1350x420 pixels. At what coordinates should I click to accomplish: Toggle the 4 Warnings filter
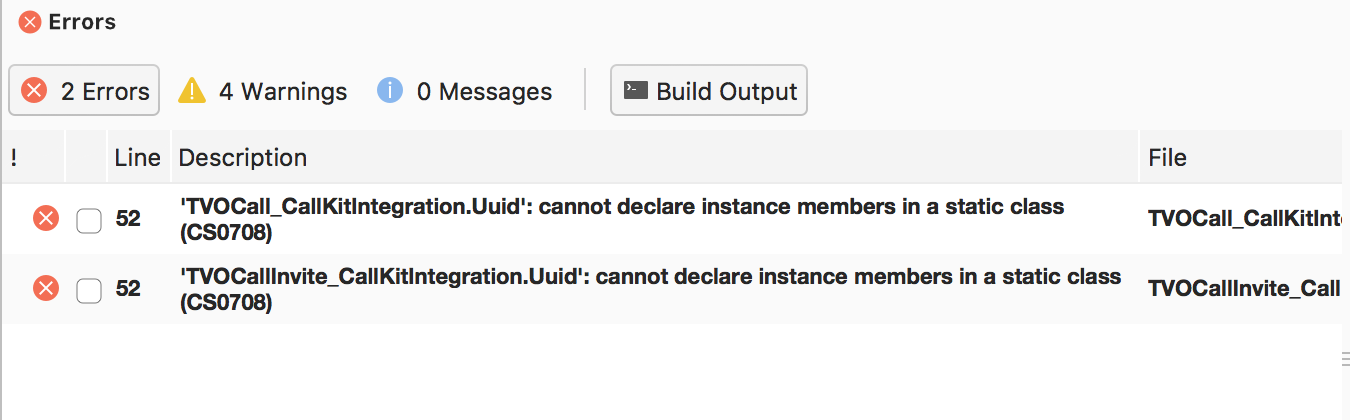click(x=262, y=91)
